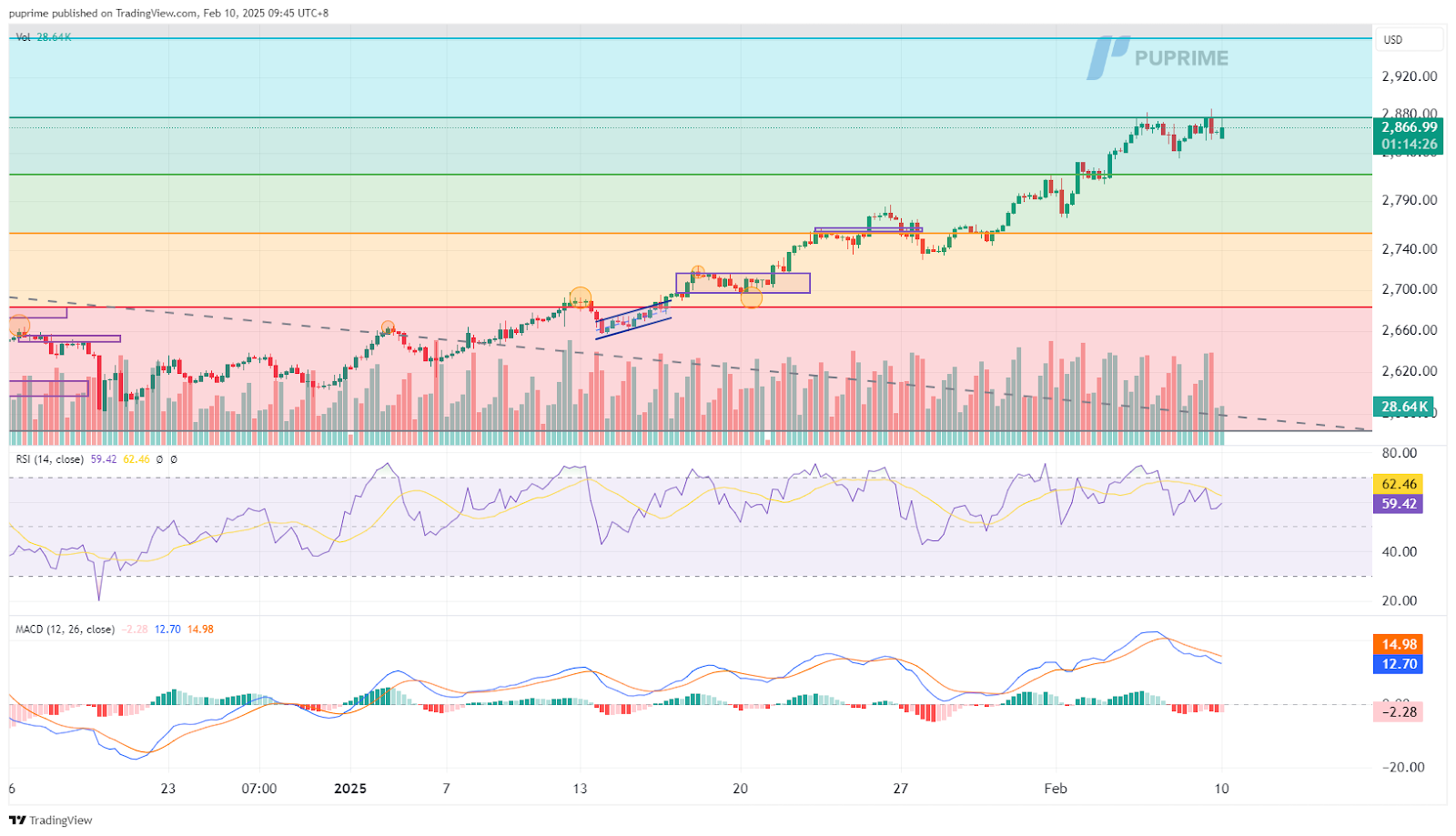The image size is (1456, 836).
Task: Open the RSI (14, close) indicator legend
Action: (49, 459)
